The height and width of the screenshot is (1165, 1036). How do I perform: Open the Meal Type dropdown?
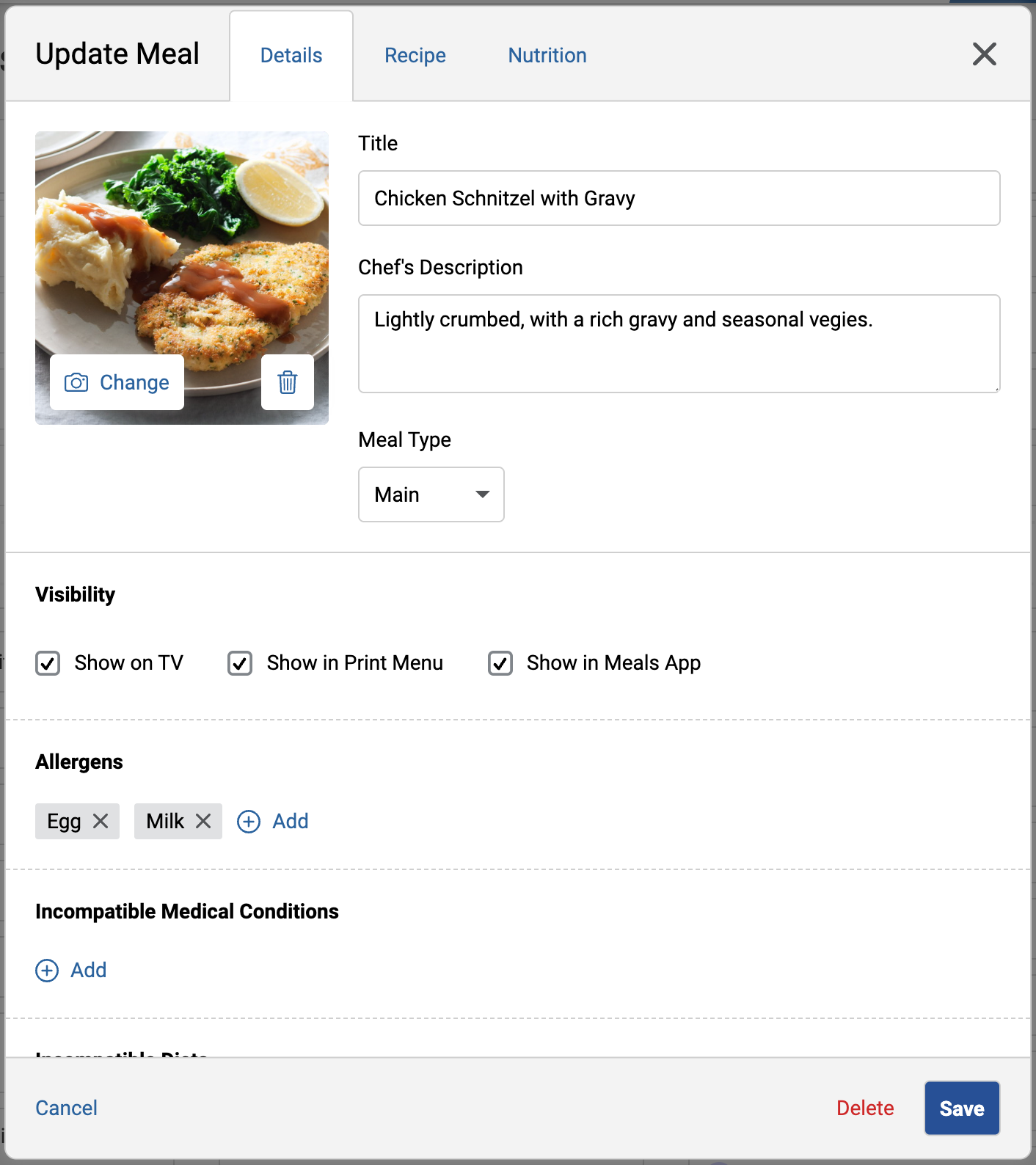coord(431,494)
